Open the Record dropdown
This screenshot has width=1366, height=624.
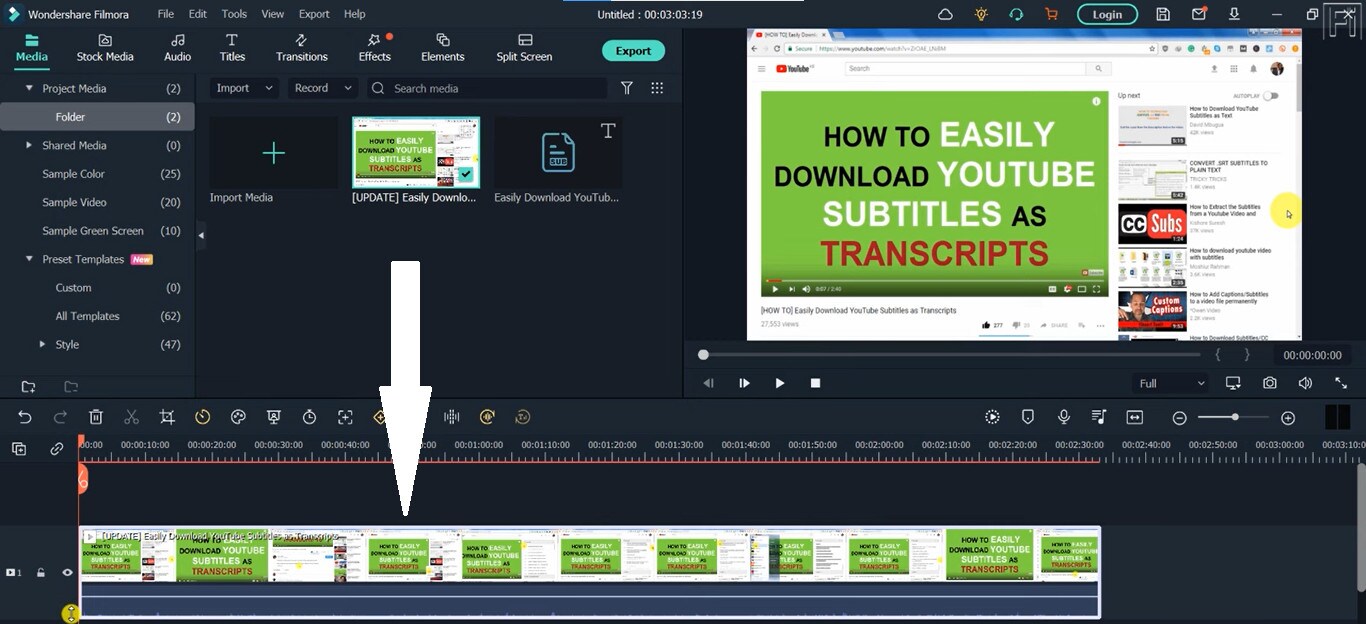tap(322, 88)
